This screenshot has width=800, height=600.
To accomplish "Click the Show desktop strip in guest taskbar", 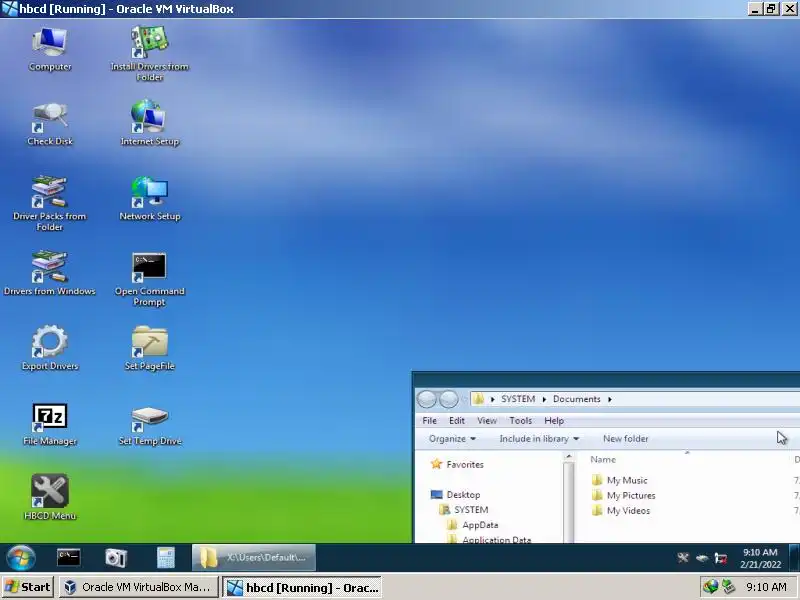I will [x=793, y=557].
